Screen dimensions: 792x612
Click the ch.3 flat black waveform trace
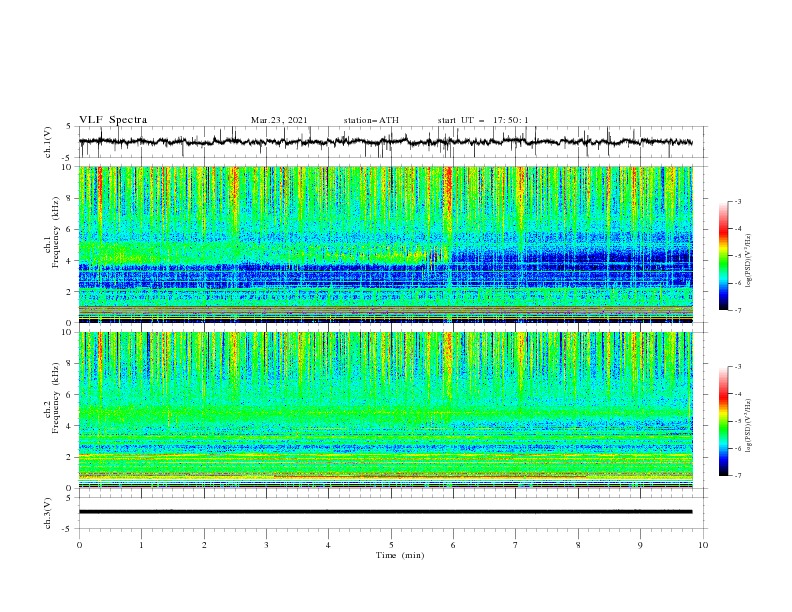(x=385, y=512)
